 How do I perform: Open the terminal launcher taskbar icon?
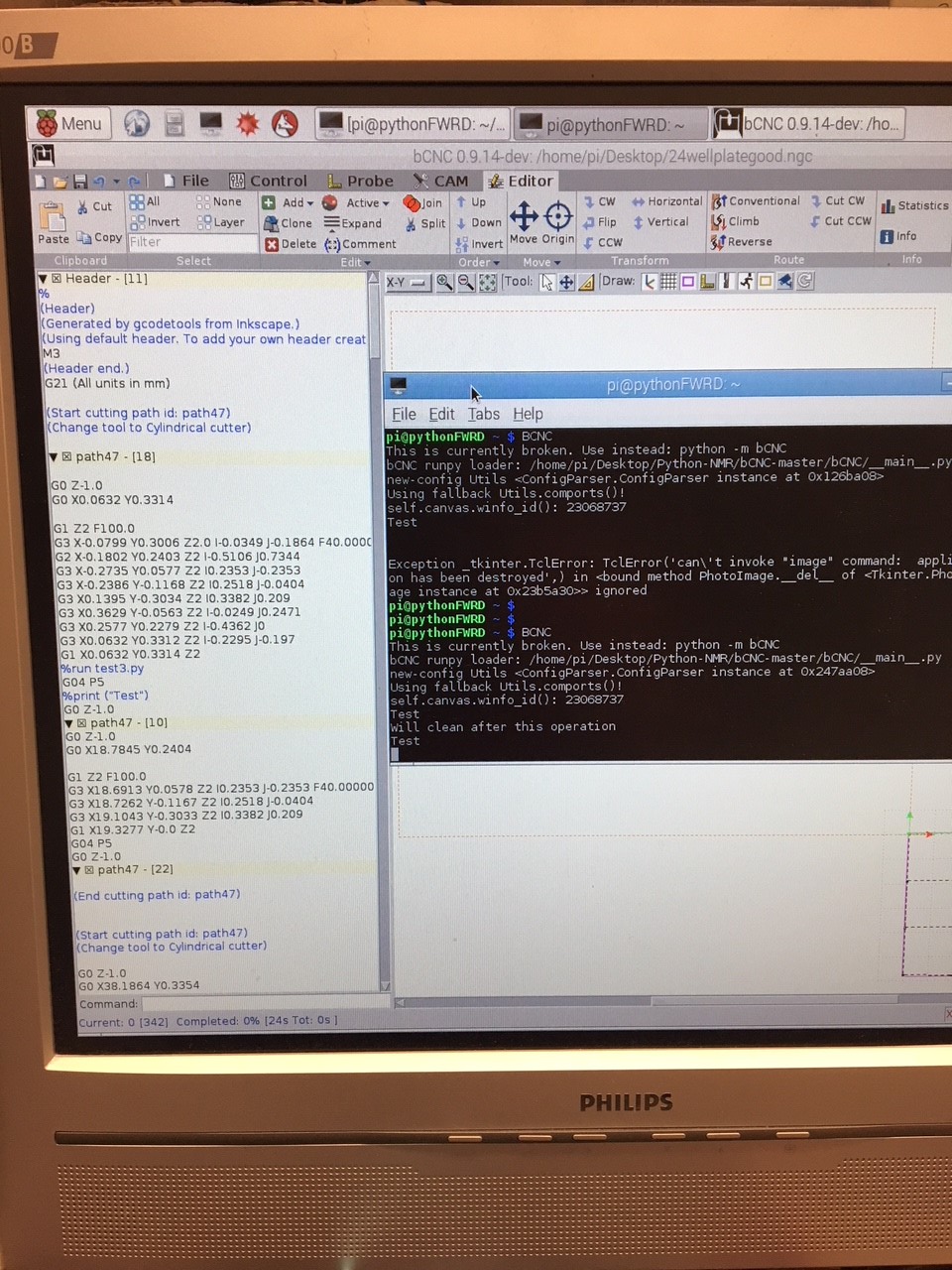click(210, 123)
